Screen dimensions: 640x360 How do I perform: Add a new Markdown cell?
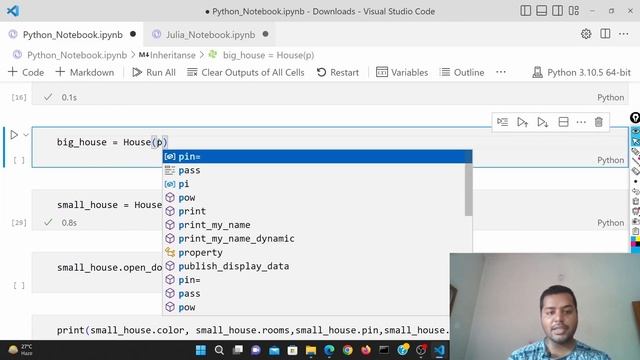coord(85,72)
